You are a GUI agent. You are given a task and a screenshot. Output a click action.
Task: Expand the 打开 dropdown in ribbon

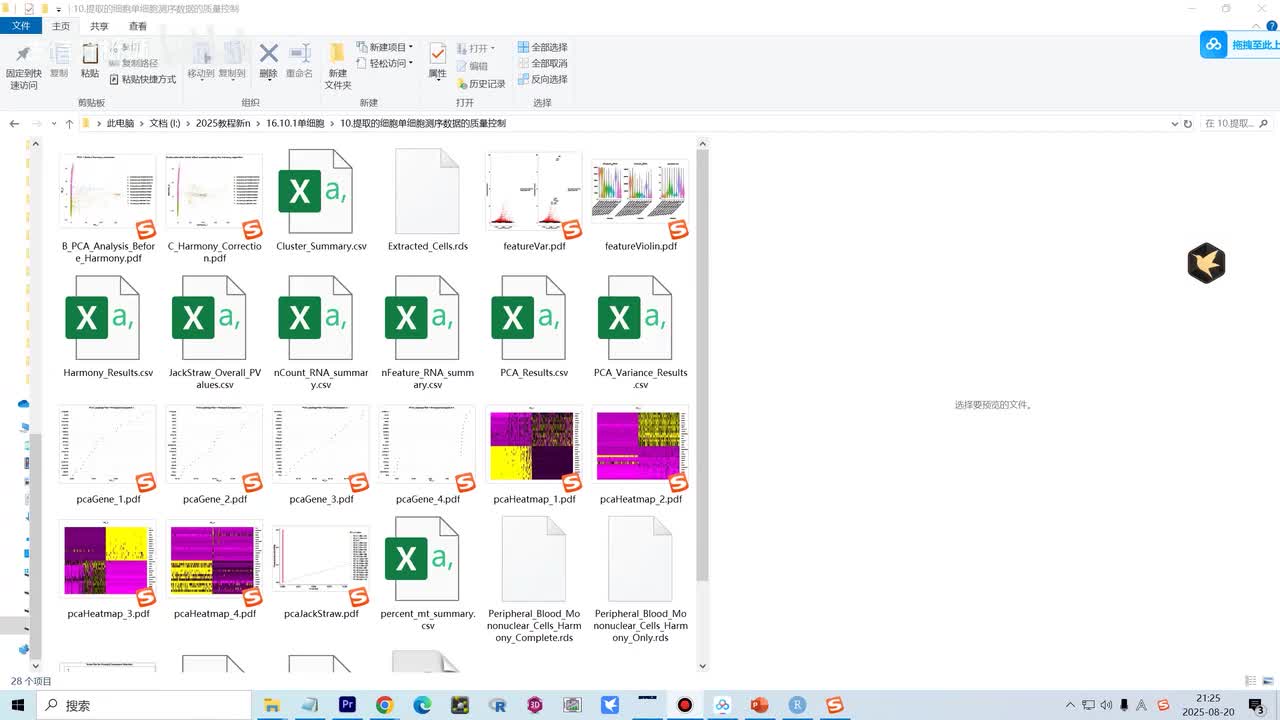pyautogui.click(x=476, y=48)
